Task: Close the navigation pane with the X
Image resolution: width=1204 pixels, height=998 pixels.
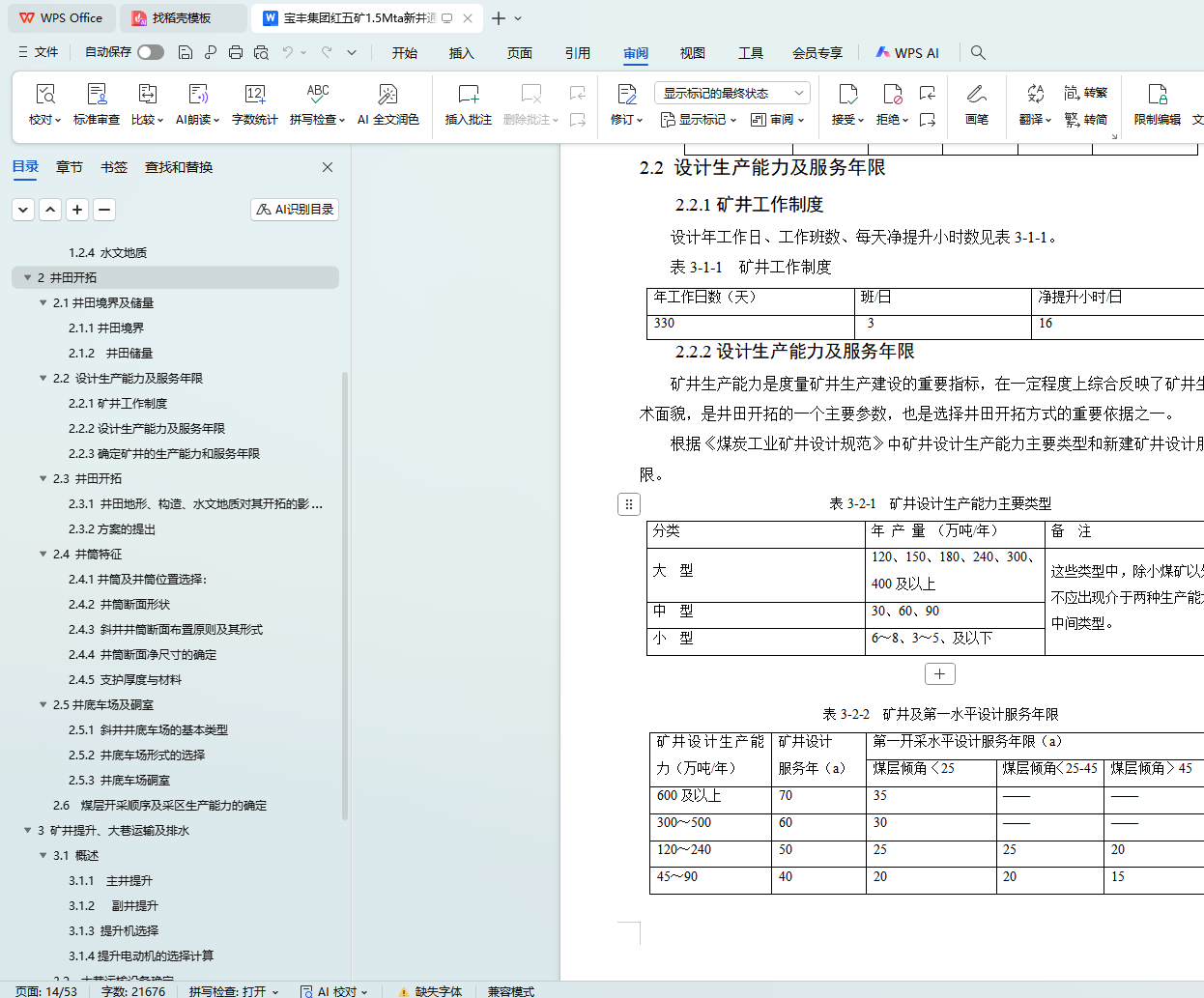Action: (x=328, y=167)
